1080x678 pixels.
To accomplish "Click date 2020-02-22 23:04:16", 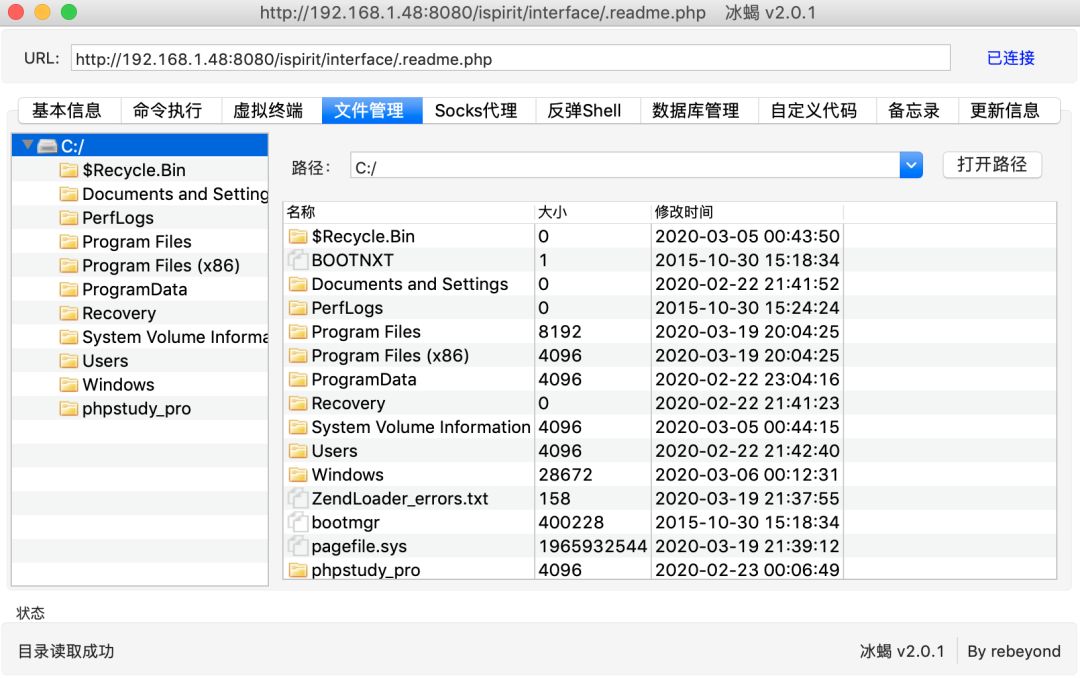I will coord(747,380).
